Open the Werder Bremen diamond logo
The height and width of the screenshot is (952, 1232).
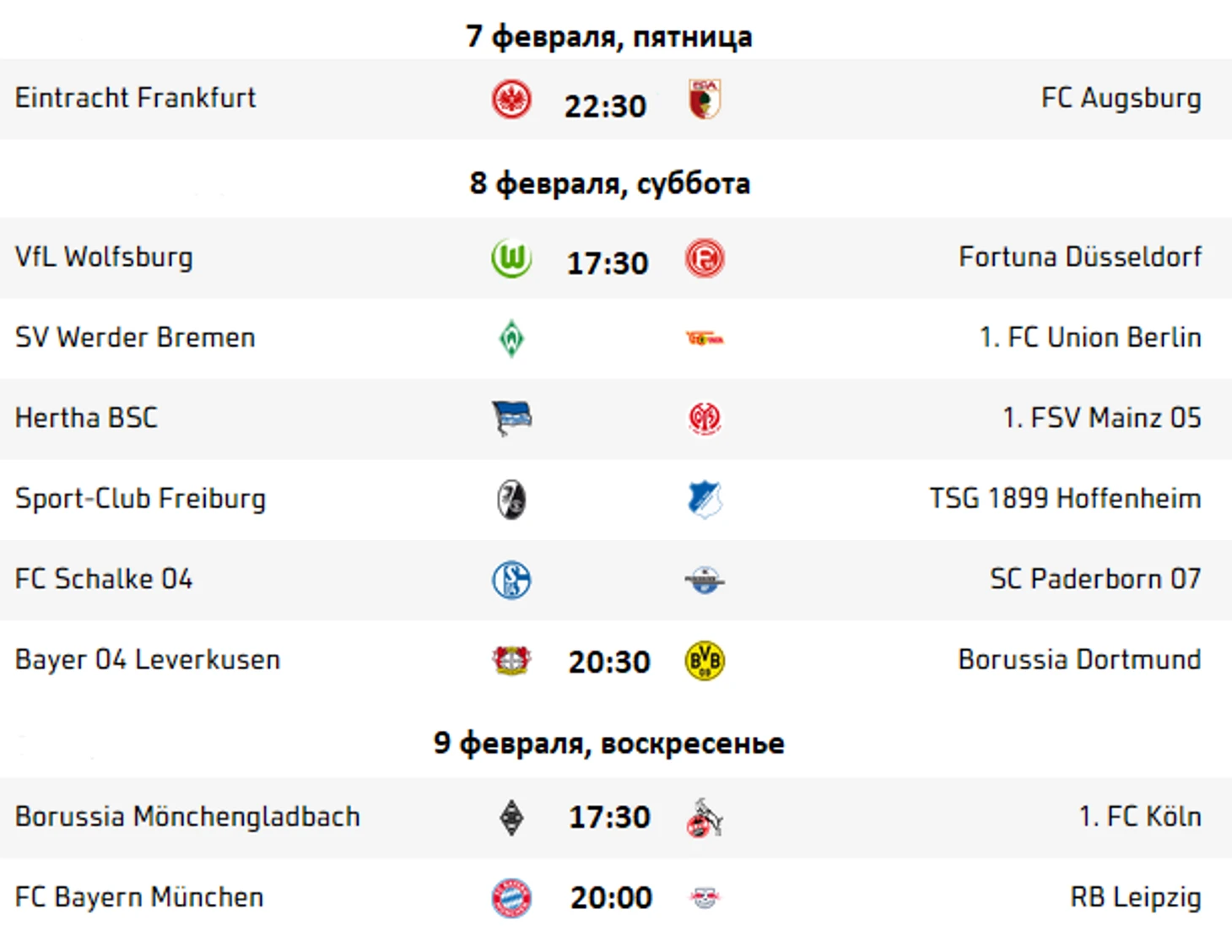click(x=511, y=338)
